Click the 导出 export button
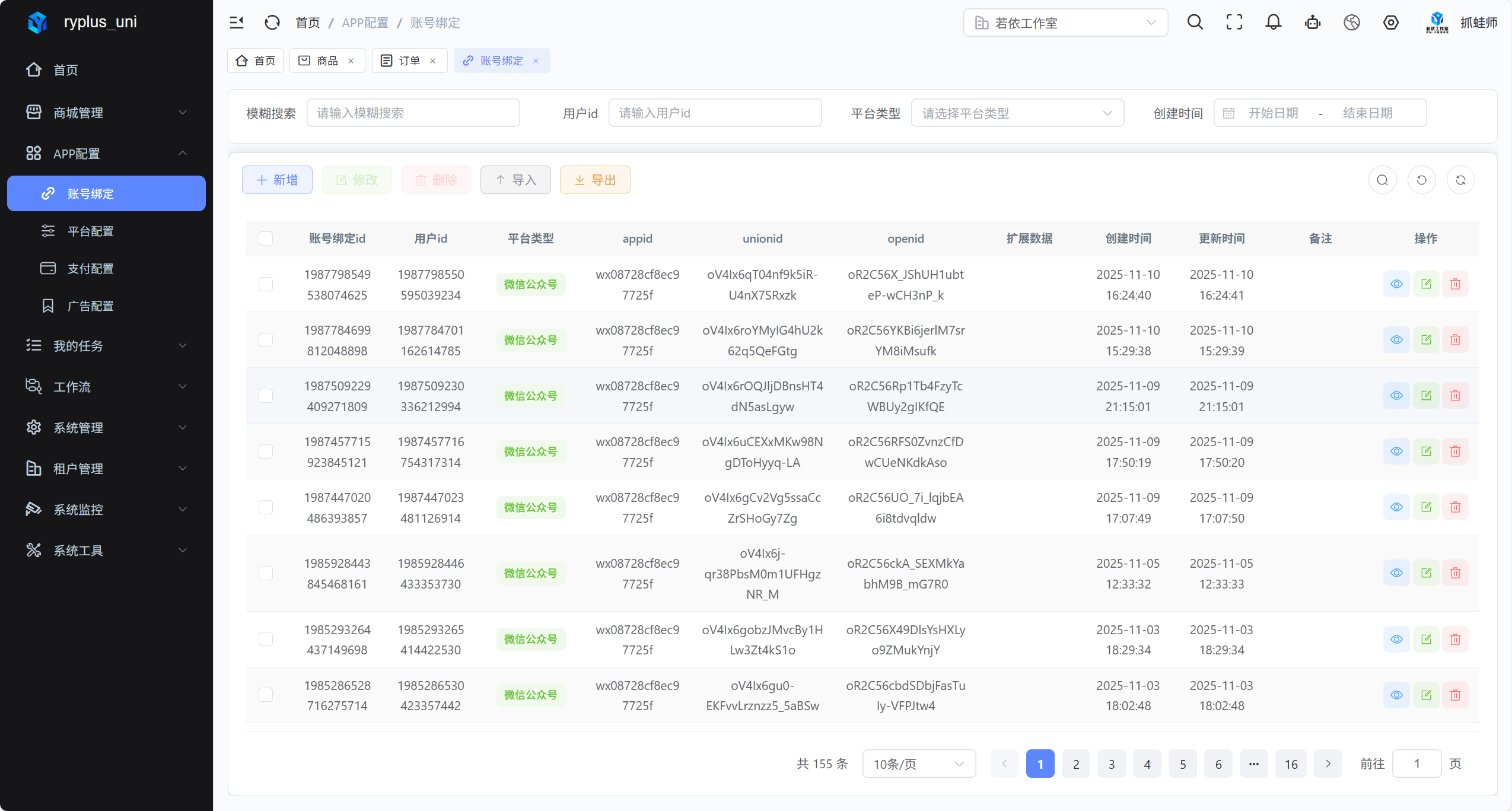The height and width of the screenshot is (811, 1512). pyautogui.click(x=595, y=180)
